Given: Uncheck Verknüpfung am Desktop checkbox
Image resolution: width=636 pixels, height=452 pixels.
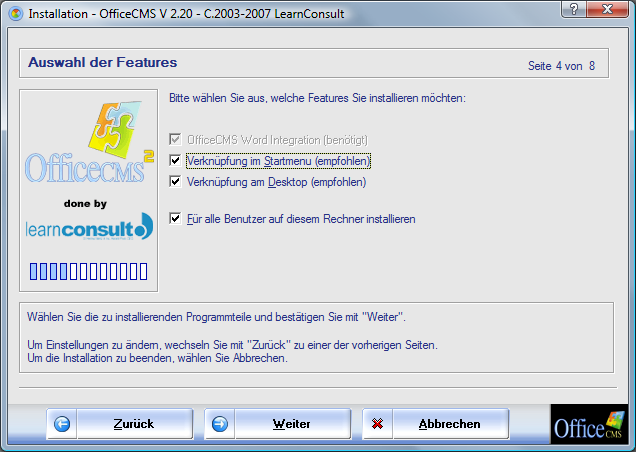Looking at the screenshot, I should click(x=175, y=181).
